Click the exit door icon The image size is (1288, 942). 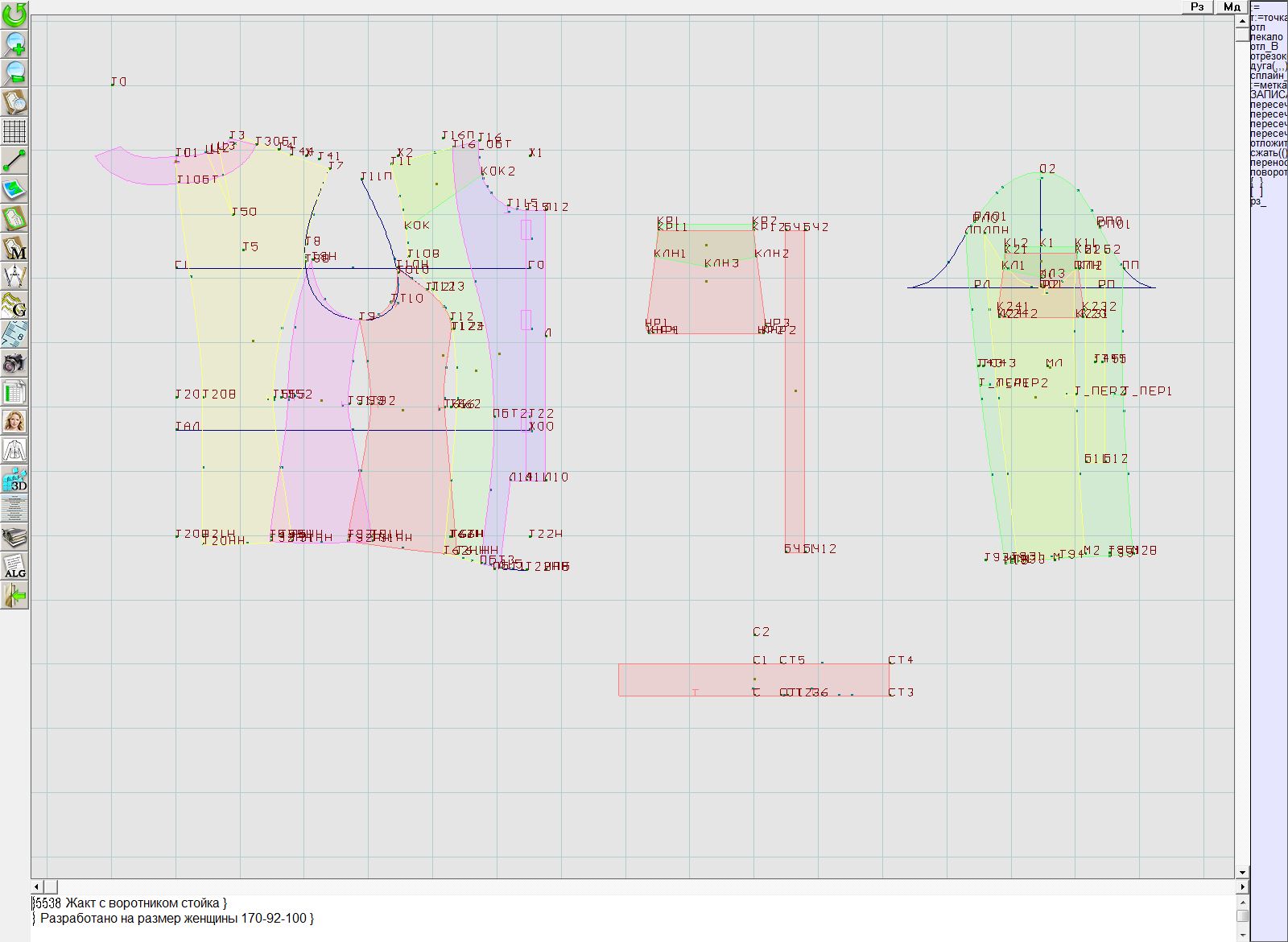point(14,596)
